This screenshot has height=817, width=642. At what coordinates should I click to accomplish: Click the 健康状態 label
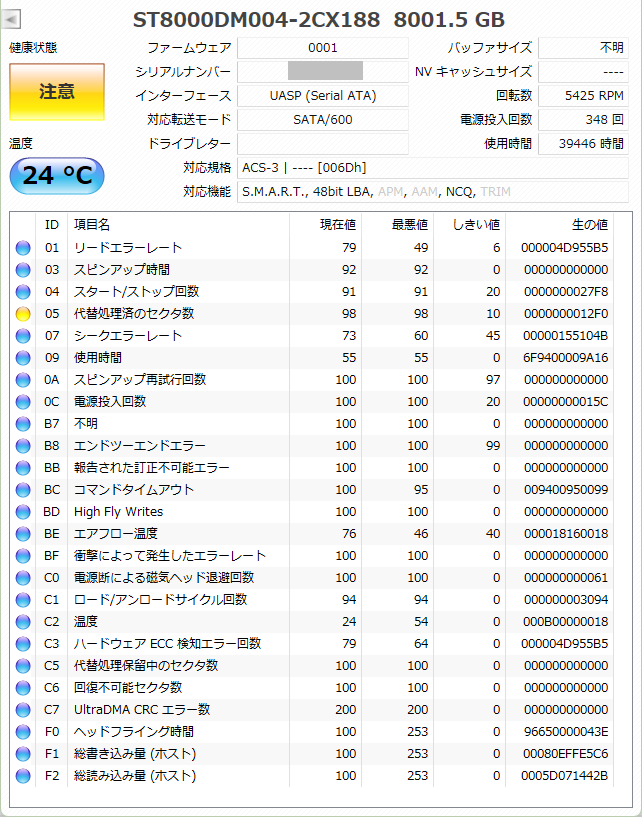tap(33, 48)
